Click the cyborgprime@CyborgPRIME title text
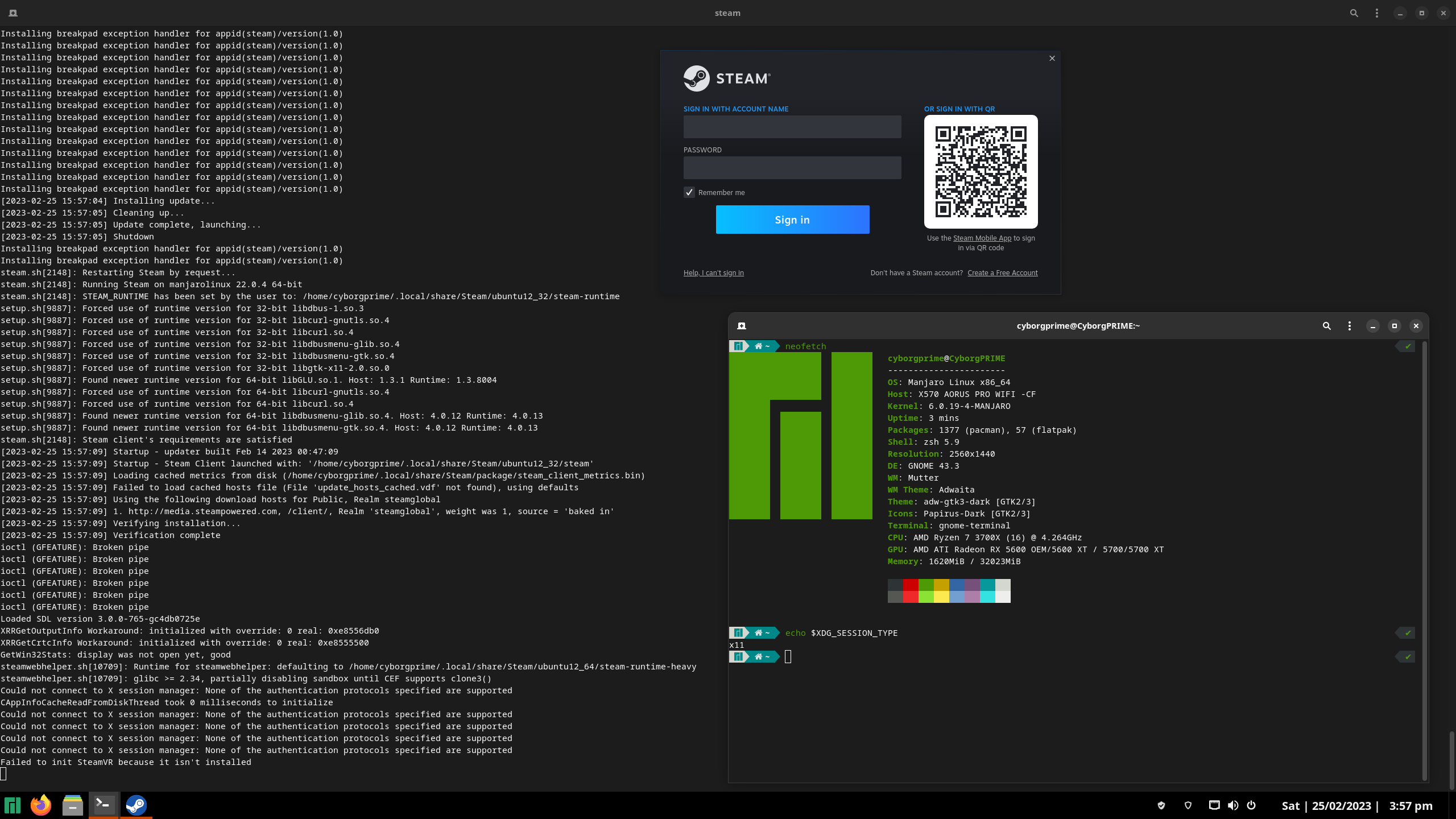The image size is (1456, 819). click(1078, 326)
